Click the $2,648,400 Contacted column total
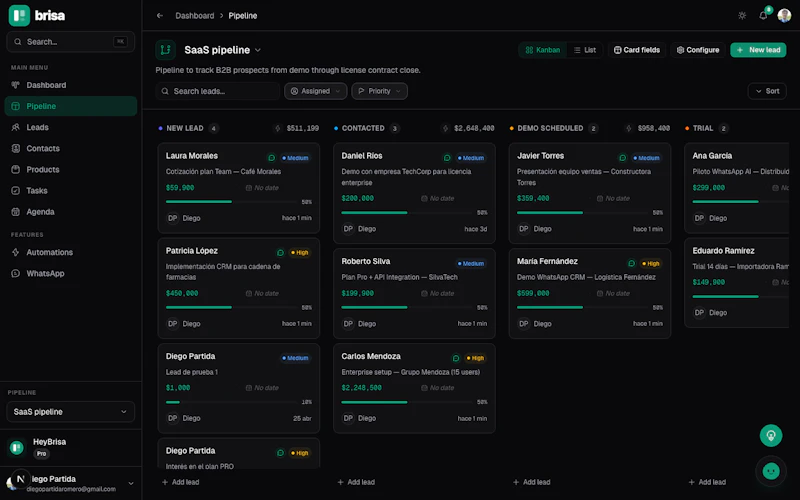This screenshot has height=500, width=800. (474, 129)
